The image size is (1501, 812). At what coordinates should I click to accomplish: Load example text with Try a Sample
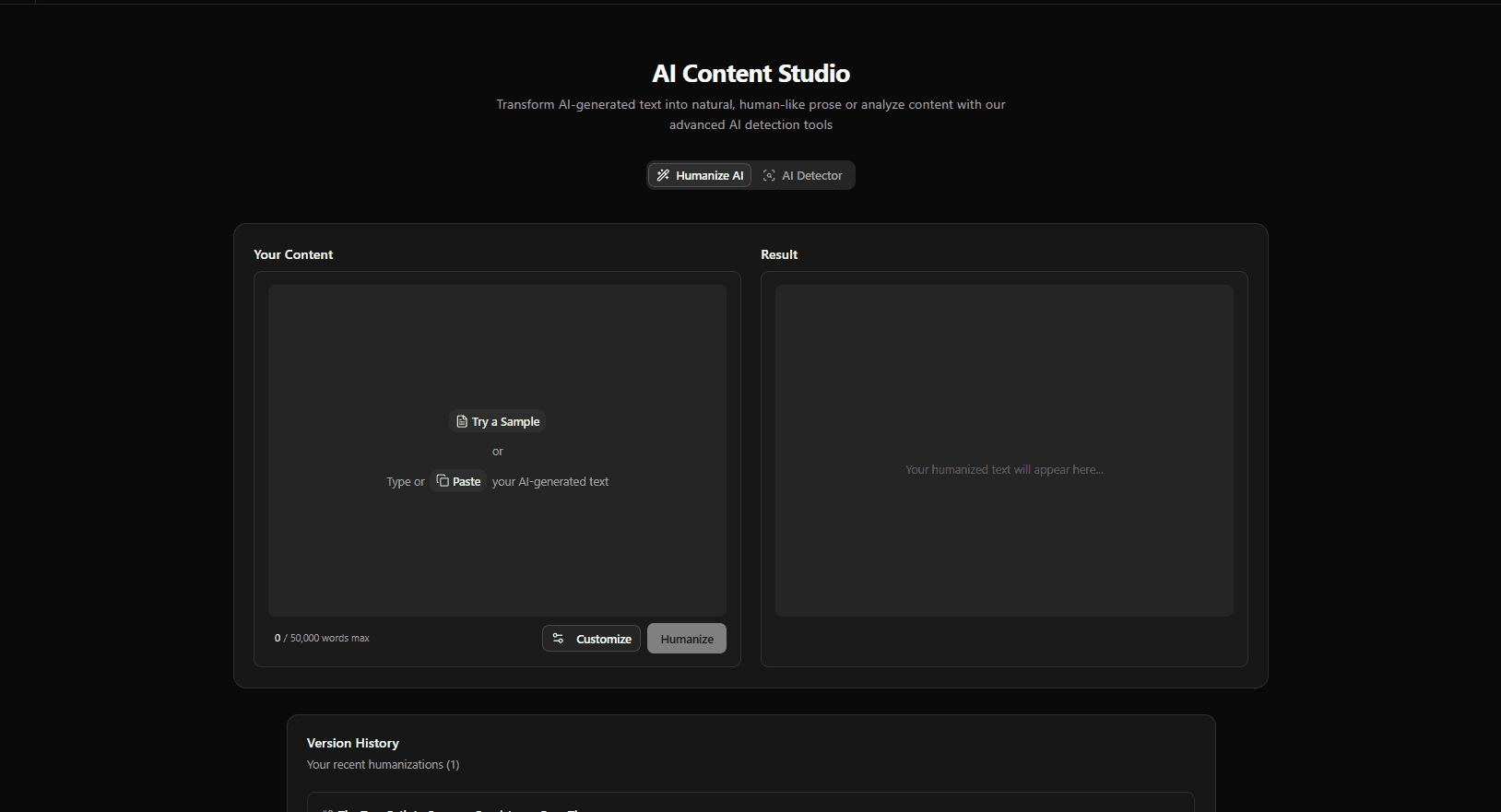[x=498, y=421]
